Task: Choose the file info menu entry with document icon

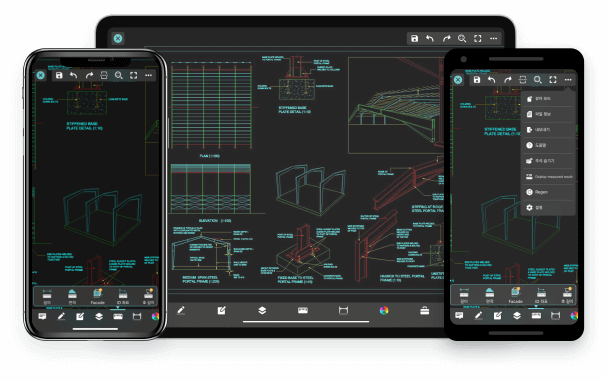Action: point(548,114)
